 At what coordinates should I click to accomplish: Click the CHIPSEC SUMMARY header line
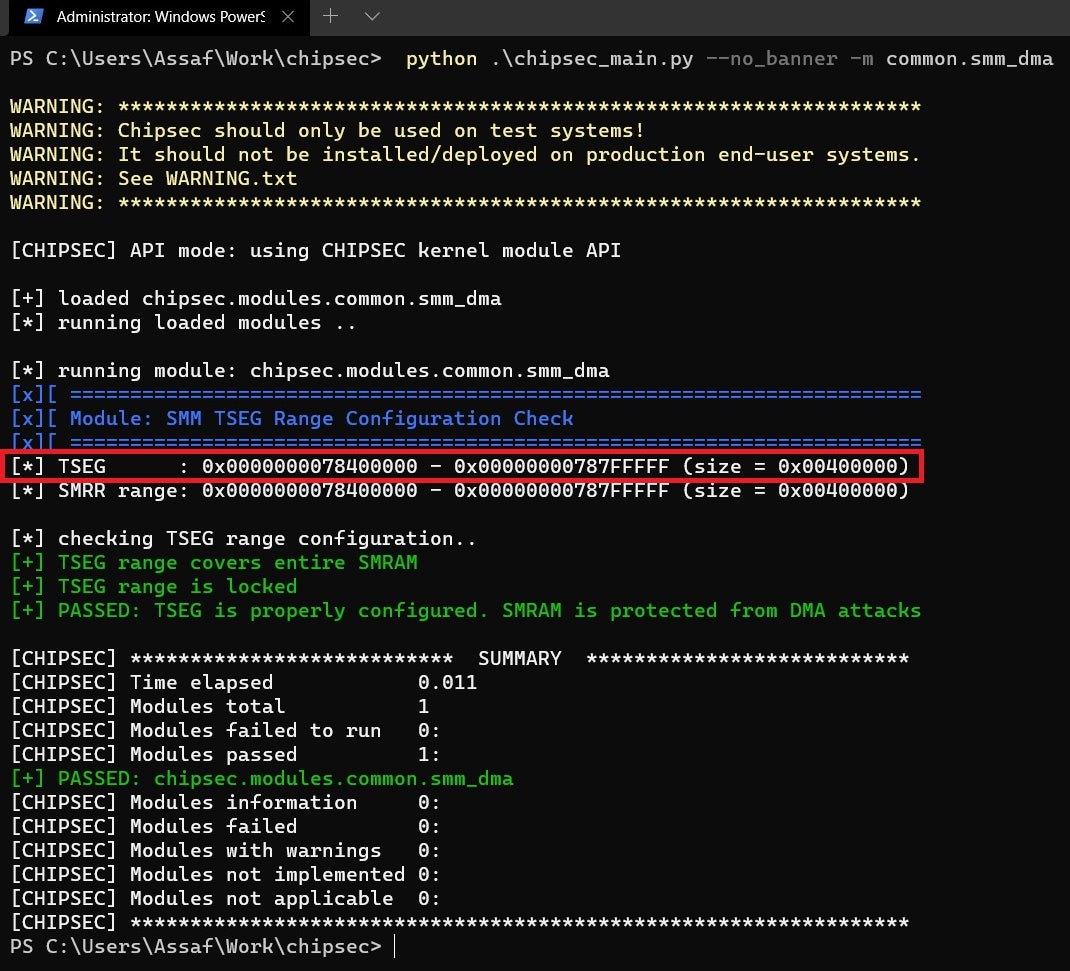[x=460, y=659]
